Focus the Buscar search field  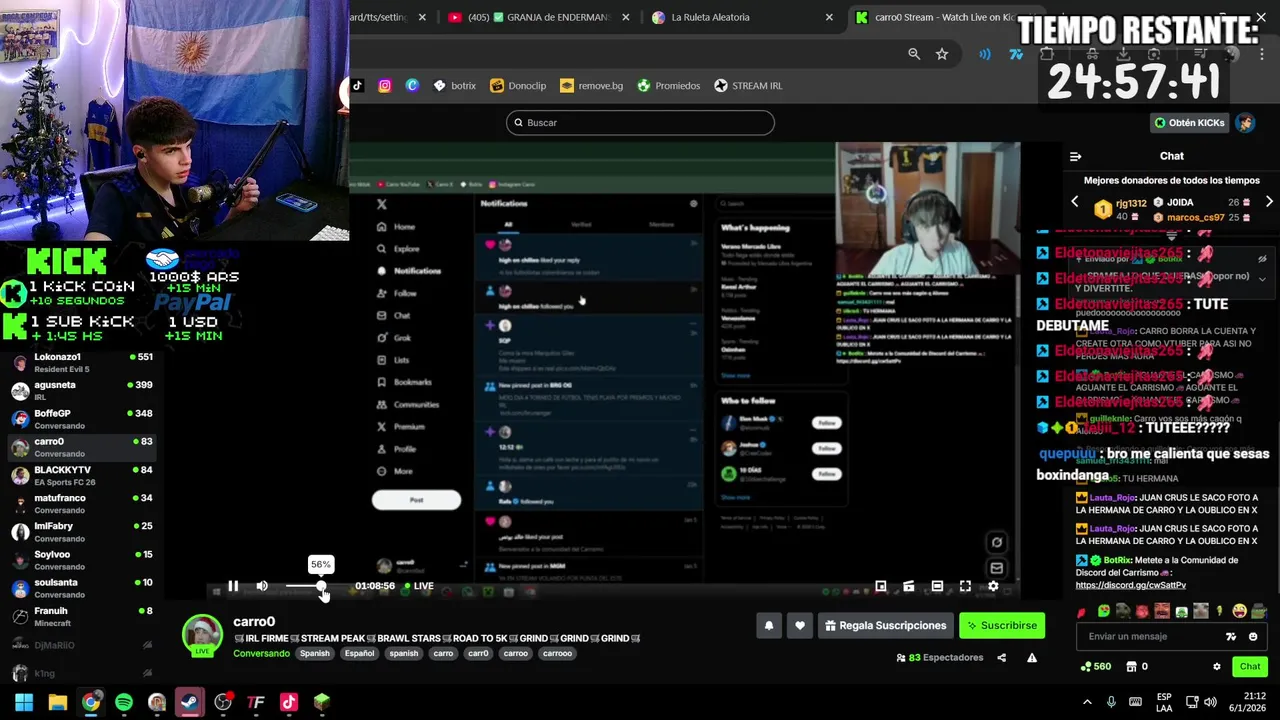pyautogui.click(x=640, y=123)
